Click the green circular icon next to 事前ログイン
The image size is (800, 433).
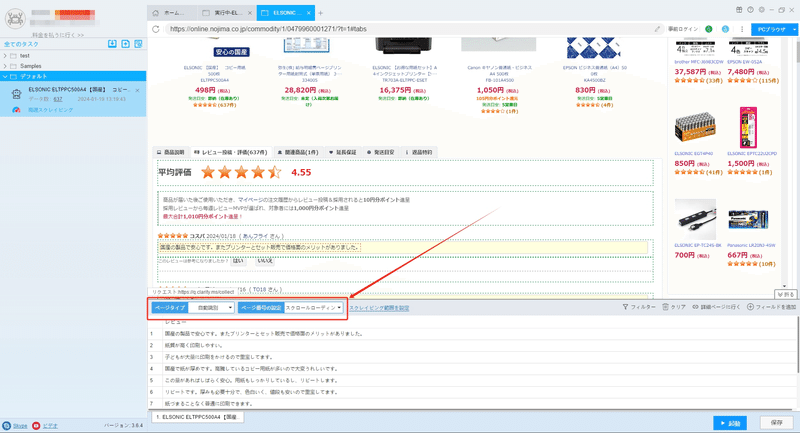[709, 29]
